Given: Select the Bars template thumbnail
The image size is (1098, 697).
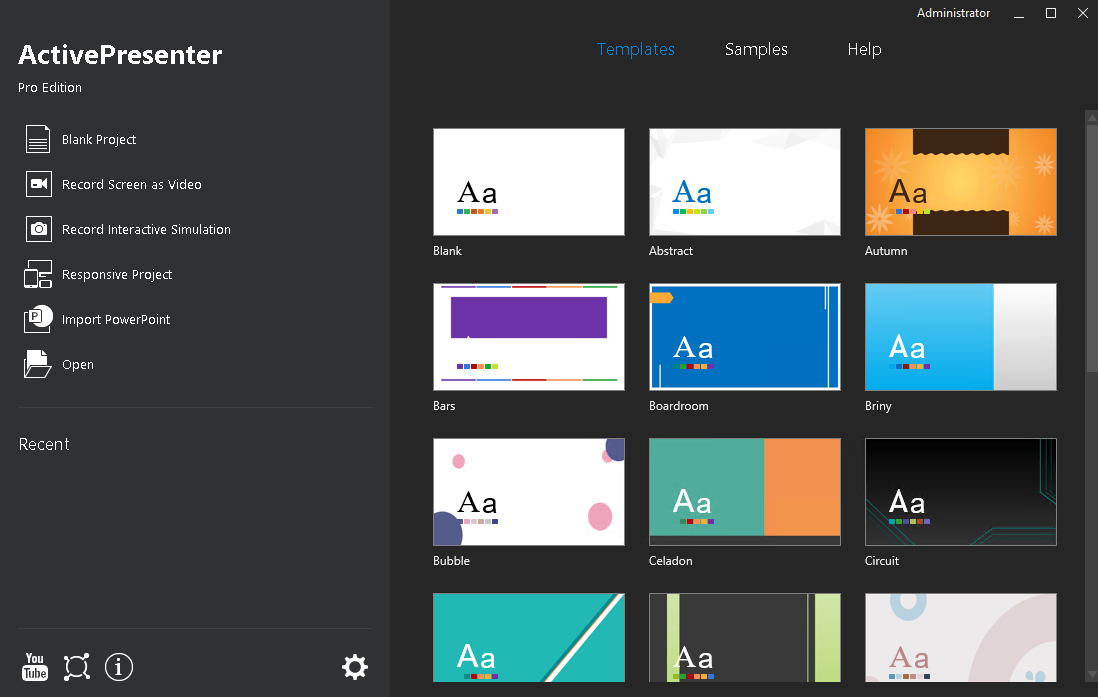Looking at the screenshot, I should pos(529,336).
